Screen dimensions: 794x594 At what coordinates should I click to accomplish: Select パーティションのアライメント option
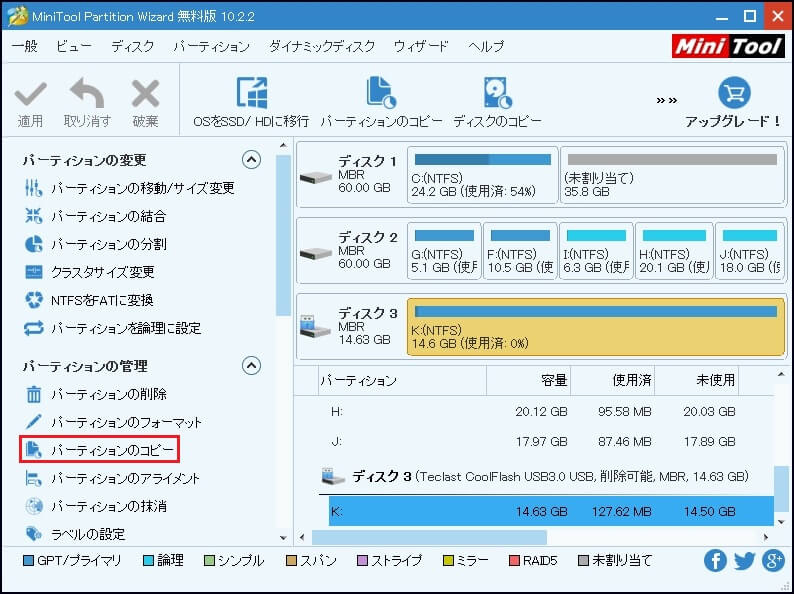[112, 478]
